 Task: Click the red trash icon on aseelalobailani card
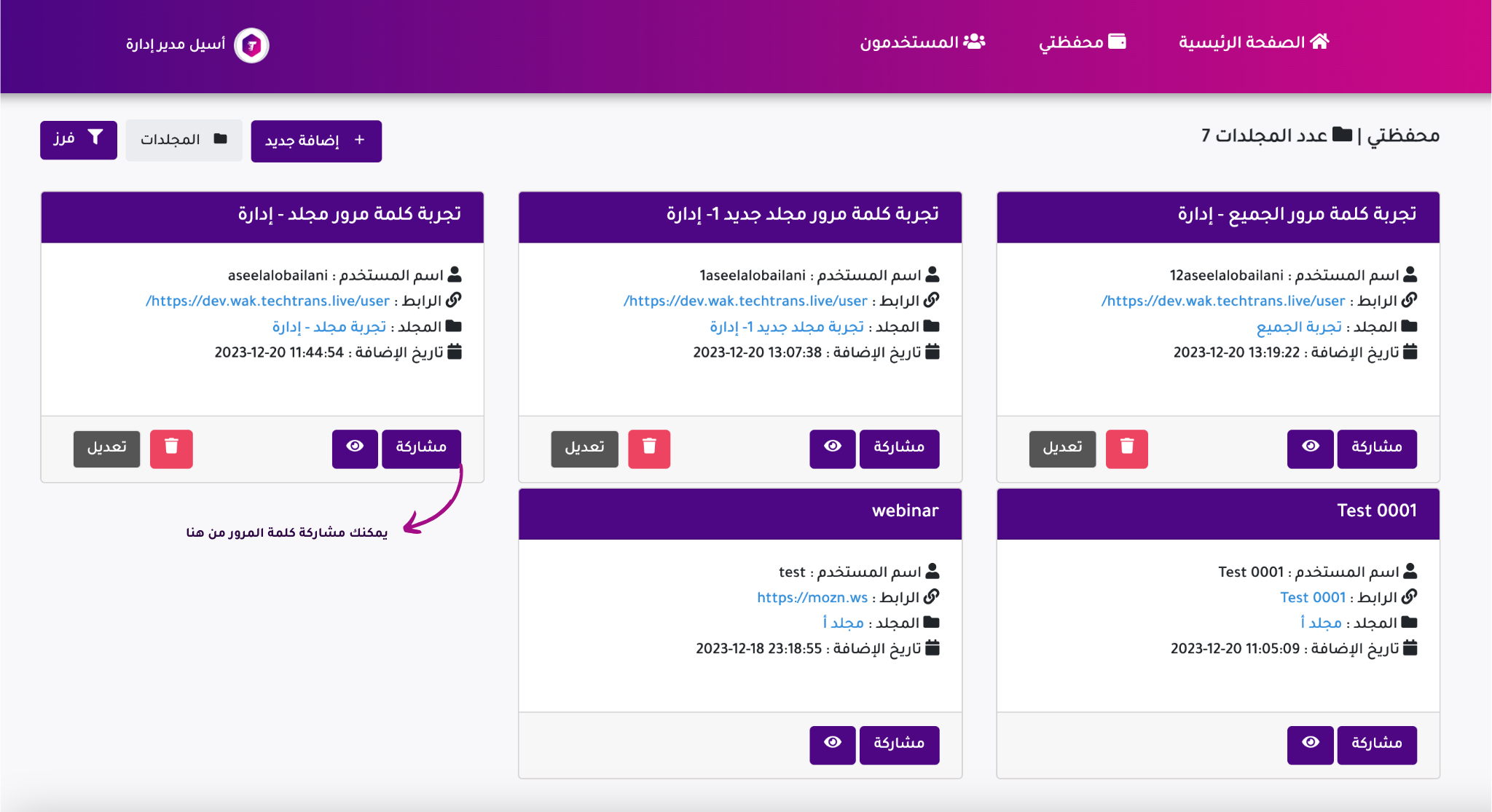171,448
